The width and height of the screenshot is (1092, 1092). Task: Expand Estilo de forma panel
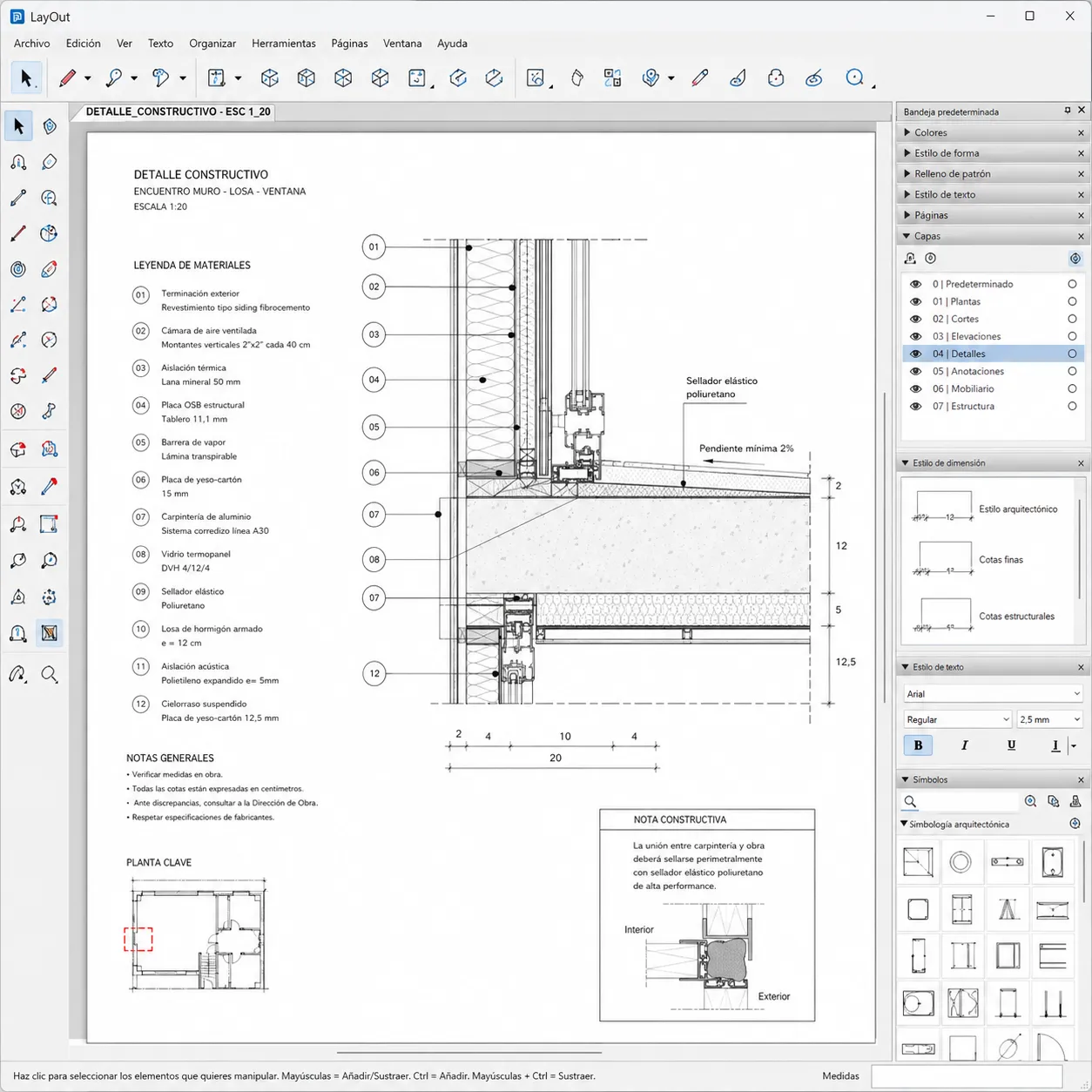[x=907, y=153]
